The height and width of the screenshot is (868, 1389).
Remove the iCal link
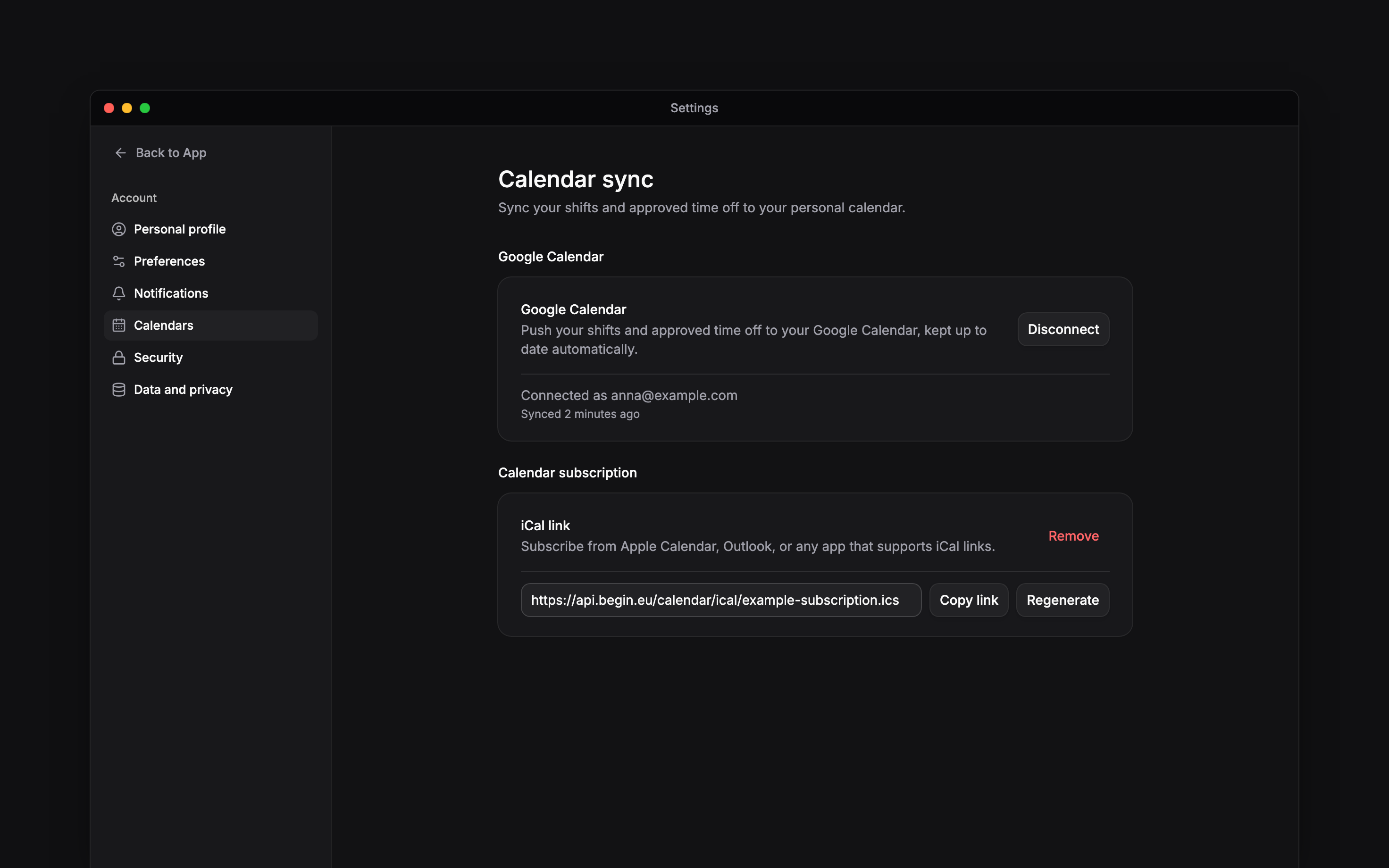pos(1073,535)
